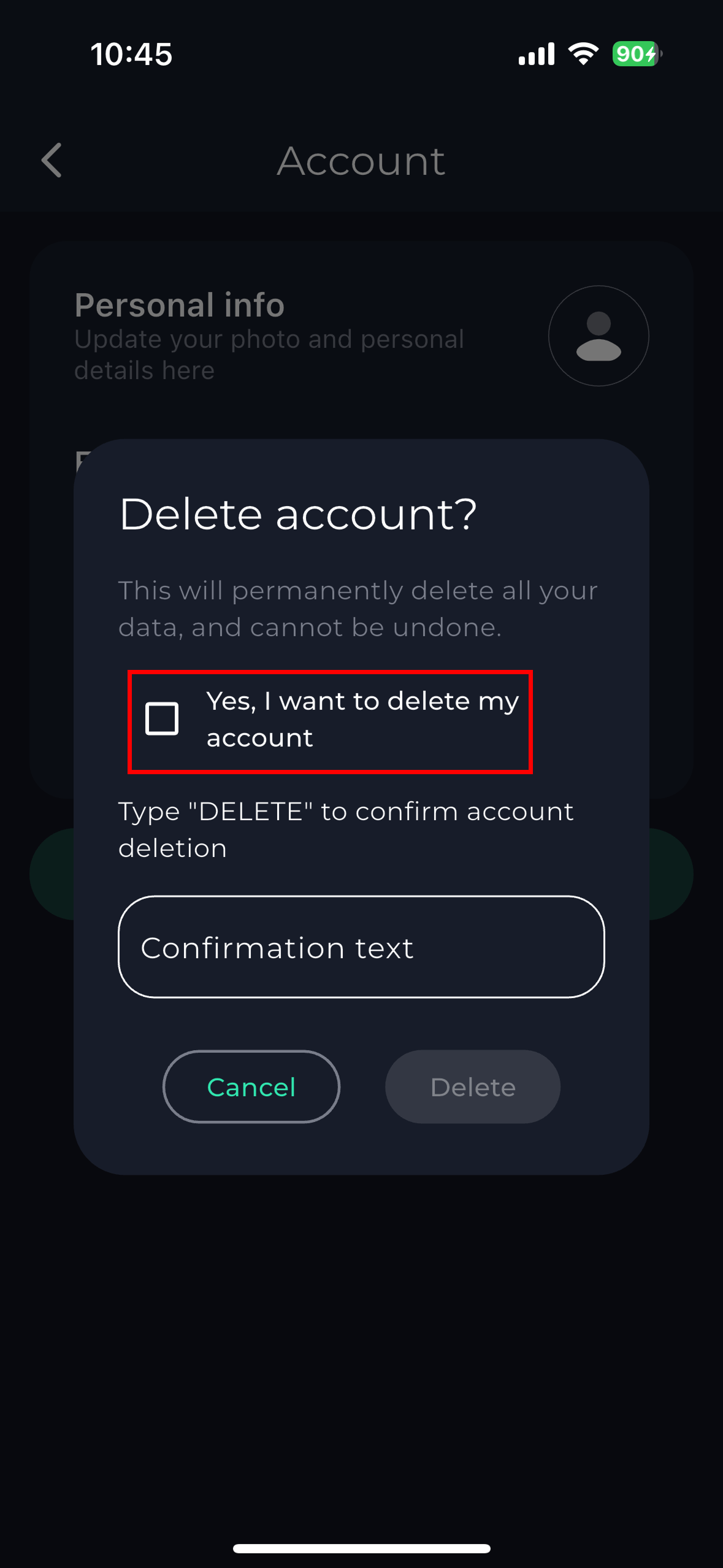Tap the "Update your photo" description text
This screenshot has height=1568, width=723.
point(270,353)
